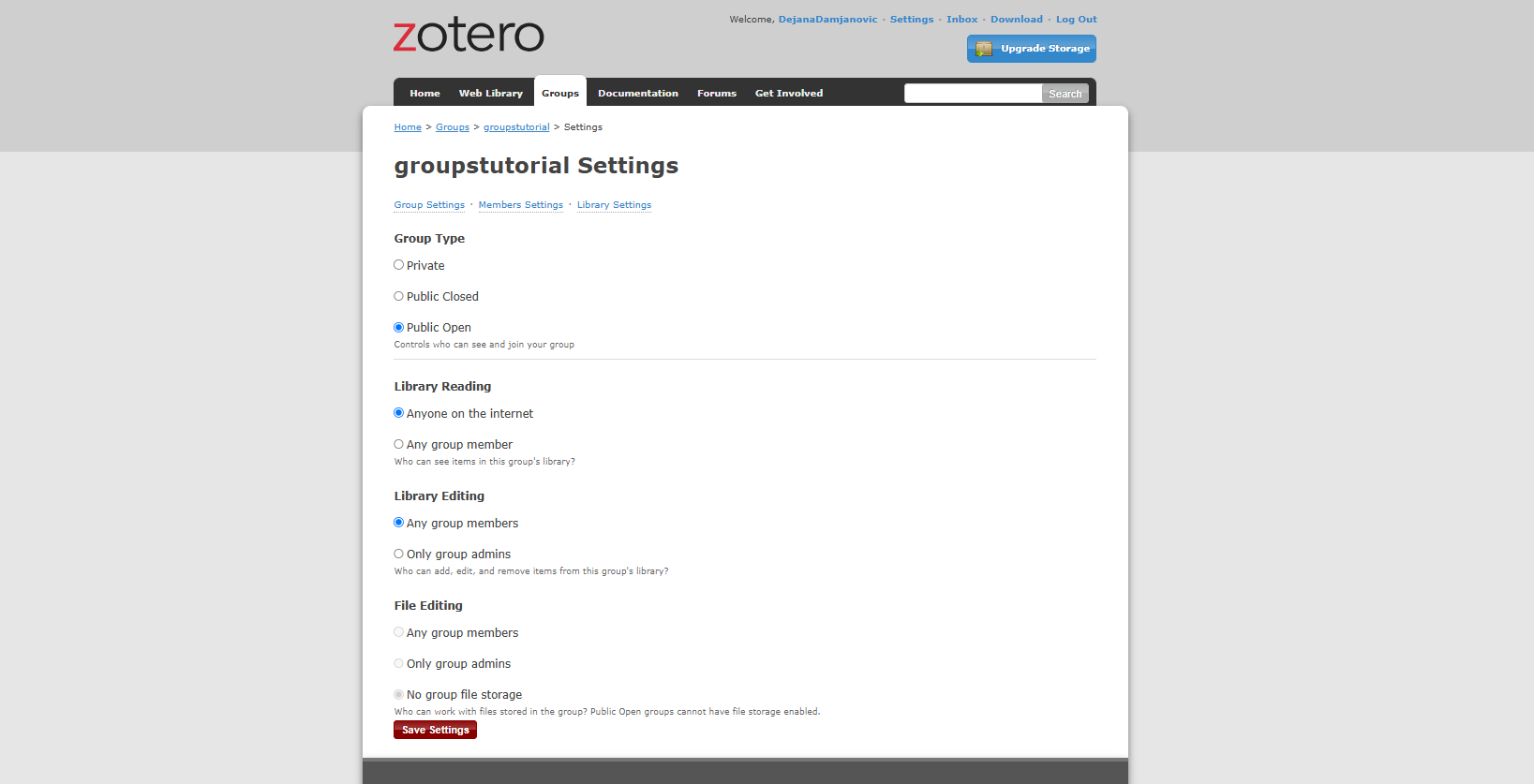Screen dimensions: 1534x784
Task: Open the Get Involved tab
Action: click(x=789, y=93)
